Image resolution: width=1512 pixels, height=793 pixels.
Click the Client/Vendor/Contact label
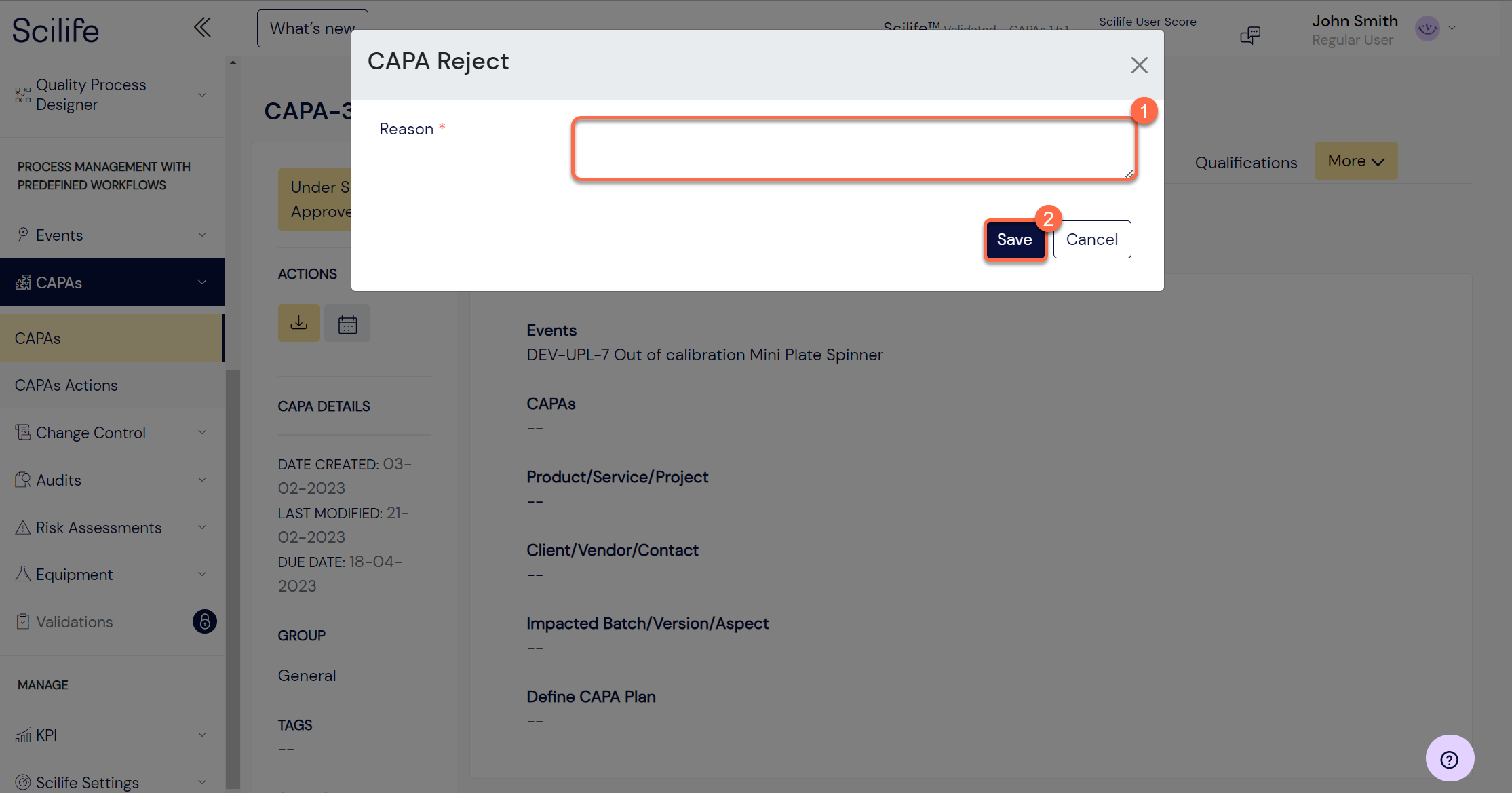pos(613,550)
